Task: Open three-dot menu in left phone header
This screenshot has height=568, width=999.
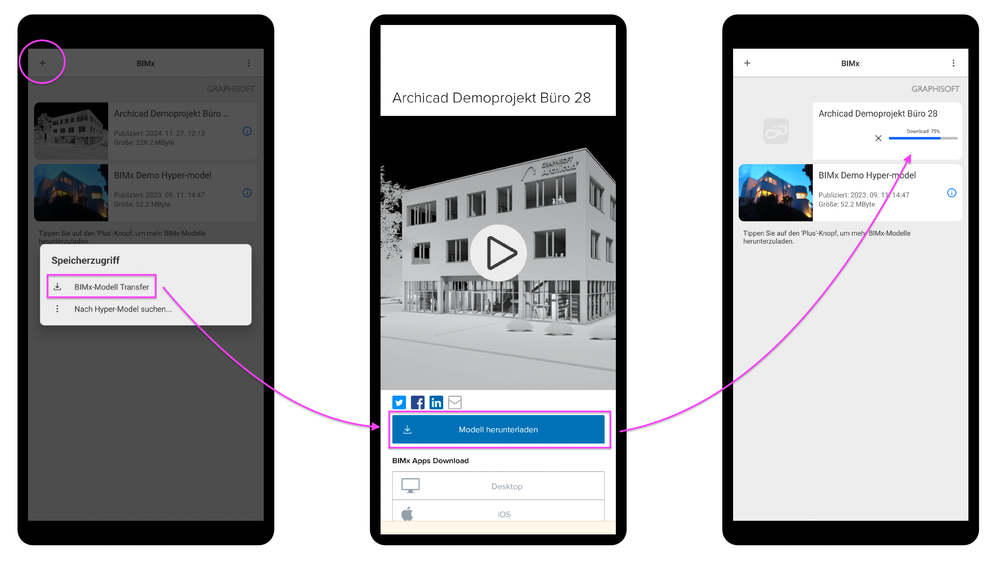Action: point(248,63)
